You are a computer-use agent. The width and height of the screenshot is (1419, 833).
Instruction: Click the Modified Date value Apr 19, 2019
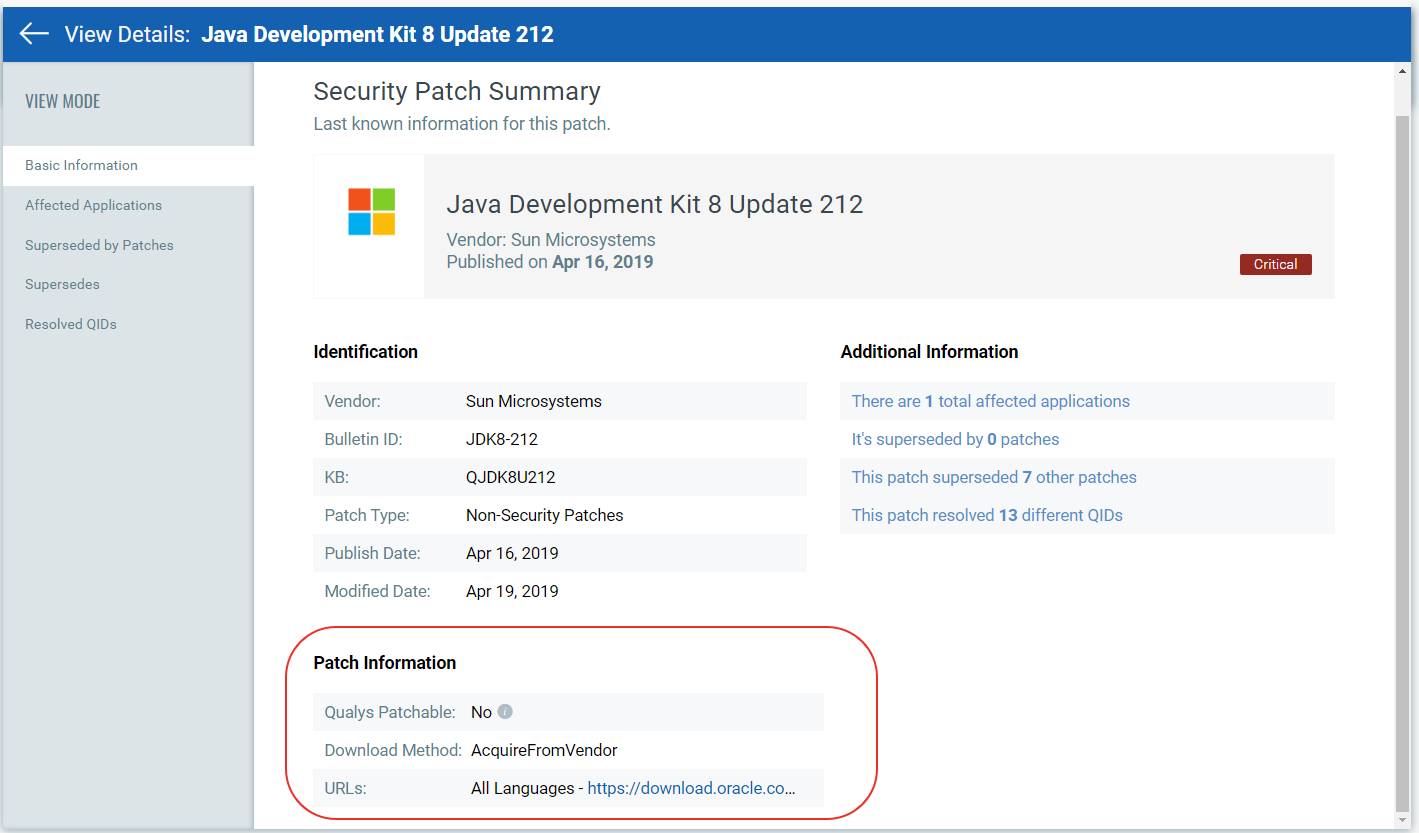click(512, 591)
